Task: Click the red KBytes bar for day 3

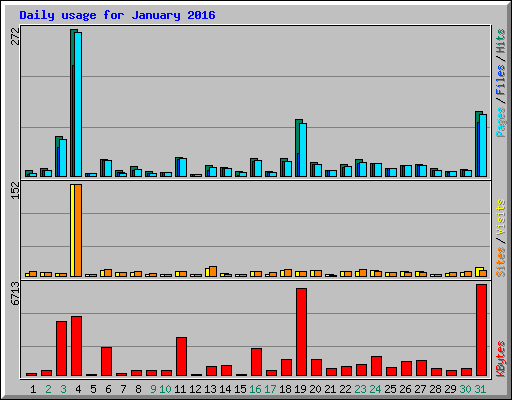Action: [61, 349]
